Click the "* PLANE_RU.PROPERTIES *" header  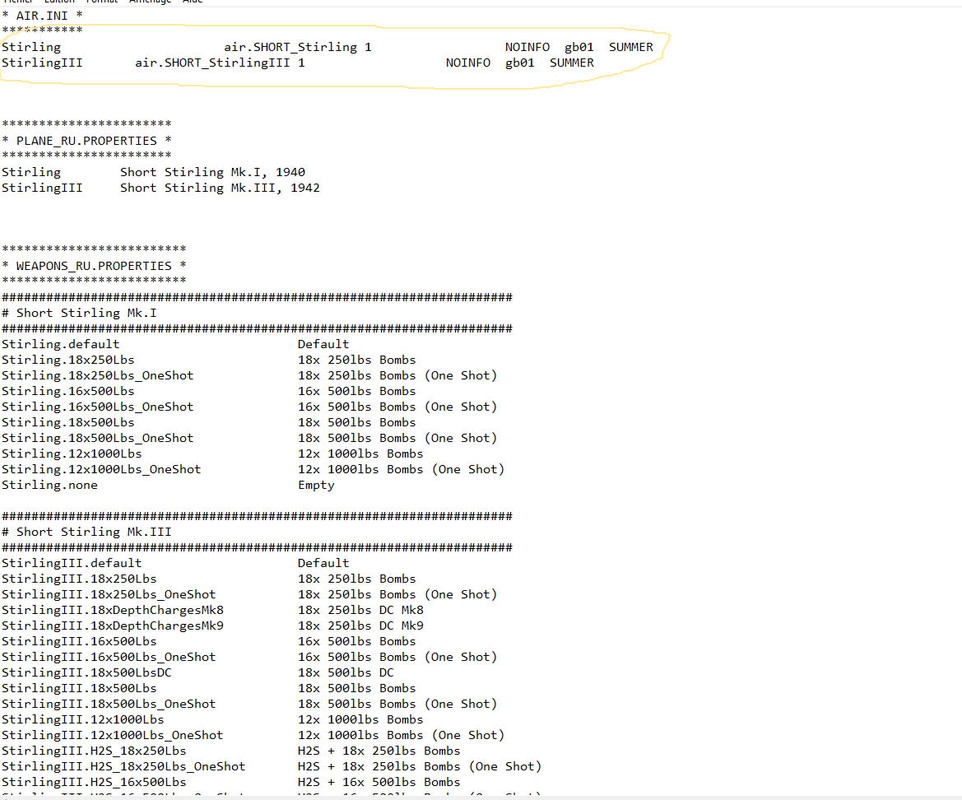87,141
